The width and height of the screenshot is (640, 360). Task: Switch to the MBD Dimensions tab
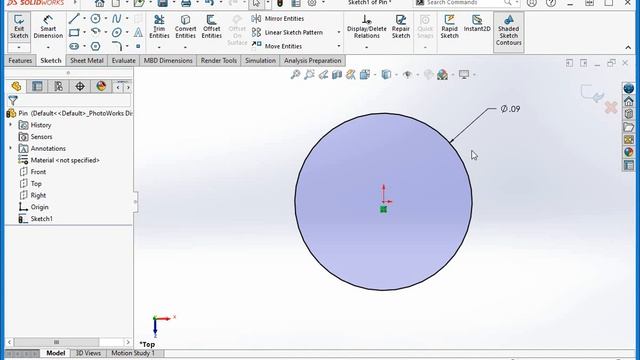(x=168, y=60)
